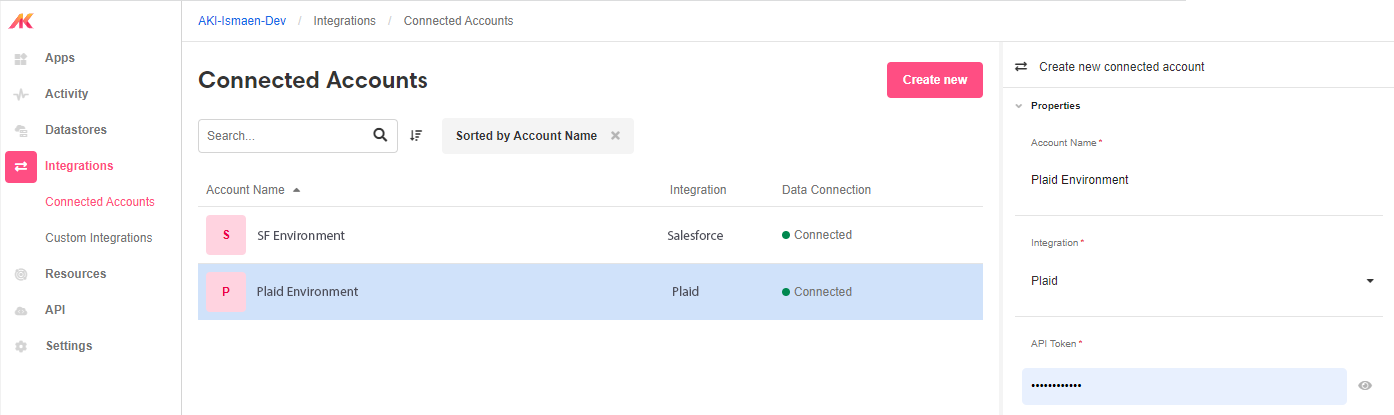This screenshot has width=1394, height=415.
Task: Follow the Integrations breadcrumb
Action: click(345, 21)
